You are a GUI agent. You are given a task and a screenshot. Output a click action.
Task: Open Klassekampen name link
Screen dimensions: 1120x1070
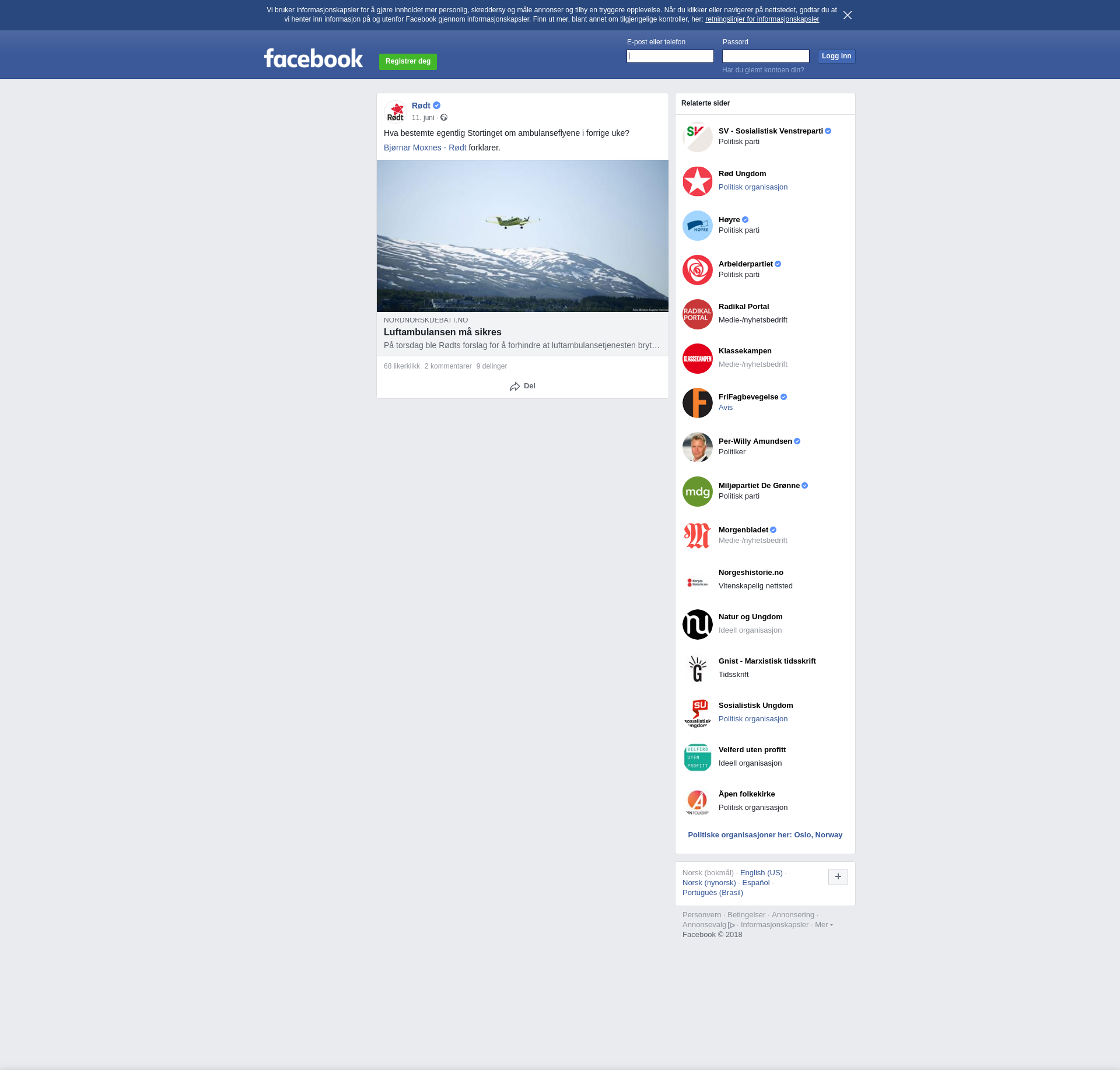[745, 351]
